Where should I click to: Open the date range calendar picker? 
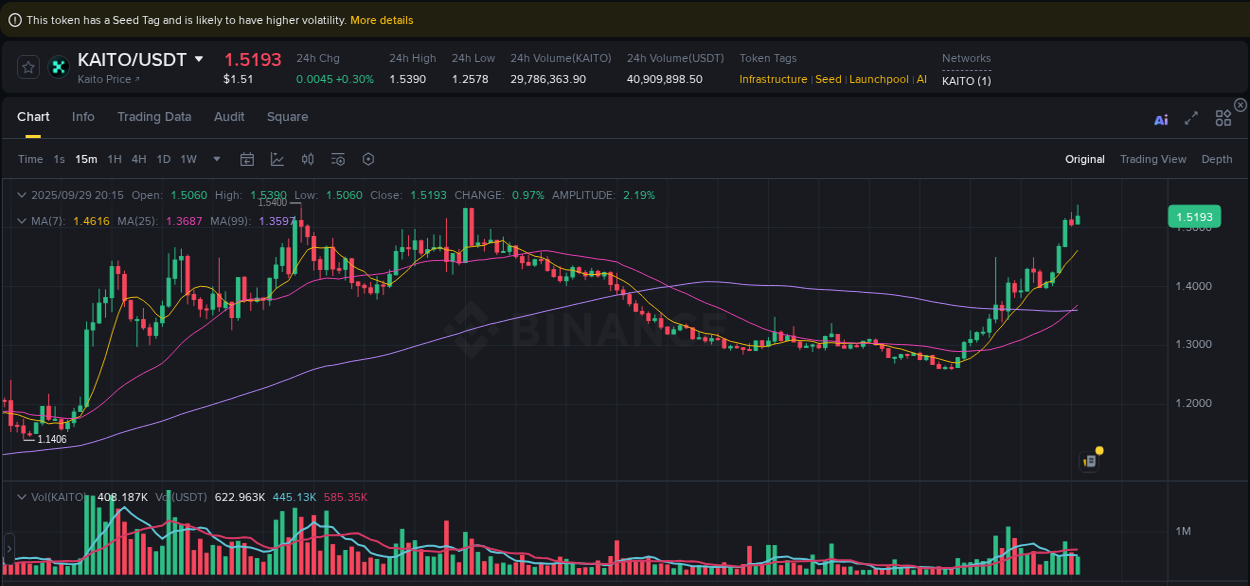(247, 159)
